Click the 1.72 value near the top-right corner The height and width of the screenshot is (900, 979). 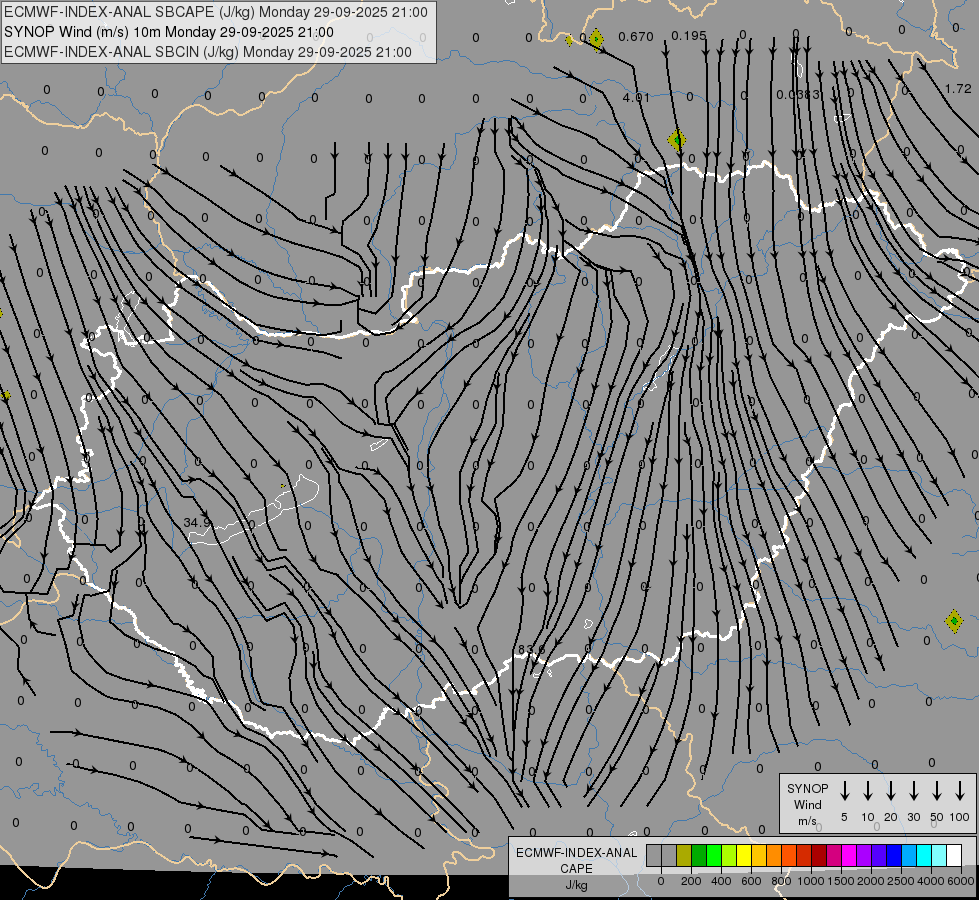(958, 89)
